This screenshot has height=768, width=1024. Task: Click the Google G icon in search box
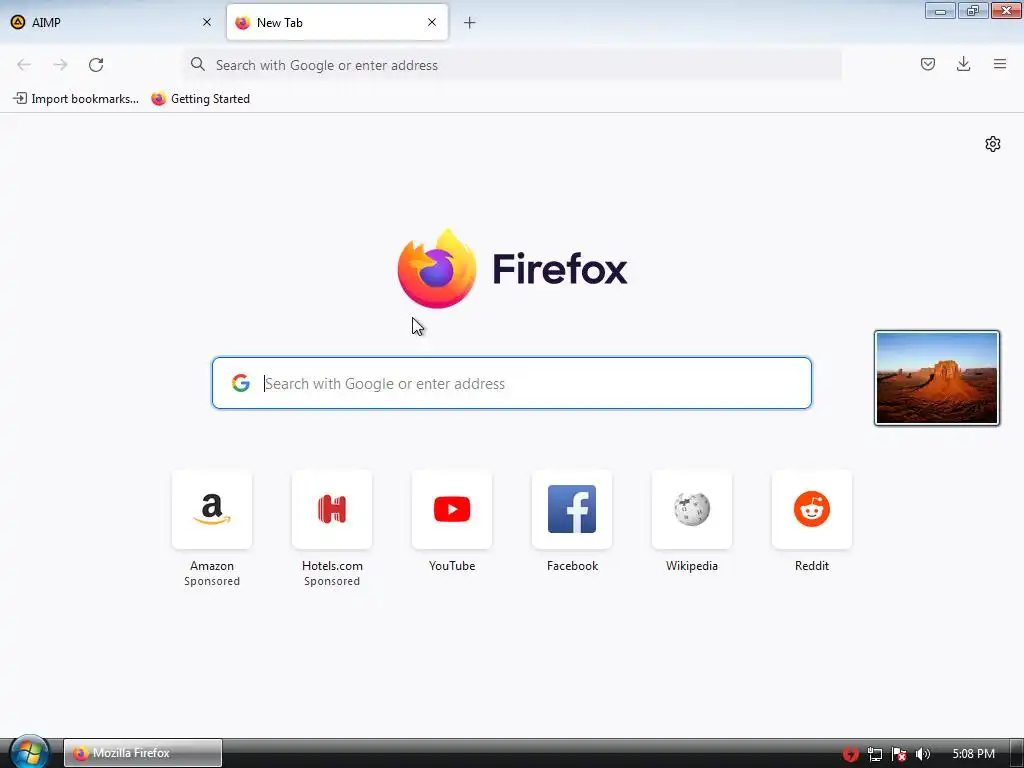(240, 383)
